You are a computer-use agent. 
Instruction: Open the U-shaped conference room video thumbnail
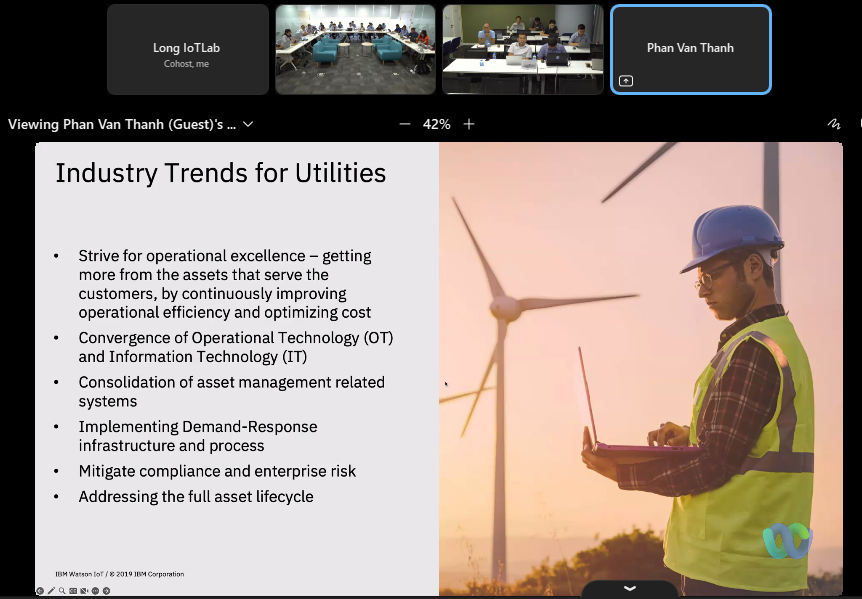tap(355, 49)
